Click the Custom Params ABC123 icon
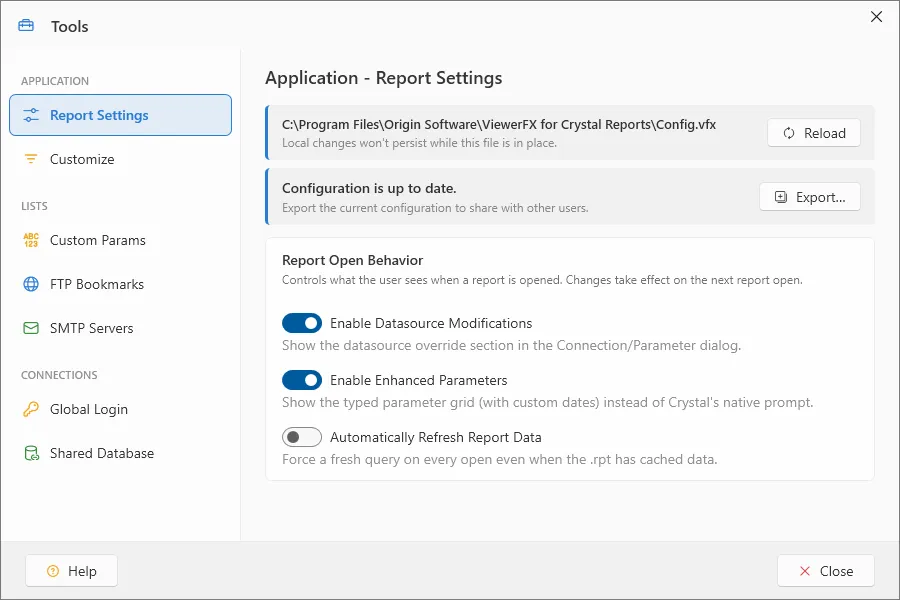Image resolution: width=900 pixels, height=600 pixels. (x=31, y=240)
